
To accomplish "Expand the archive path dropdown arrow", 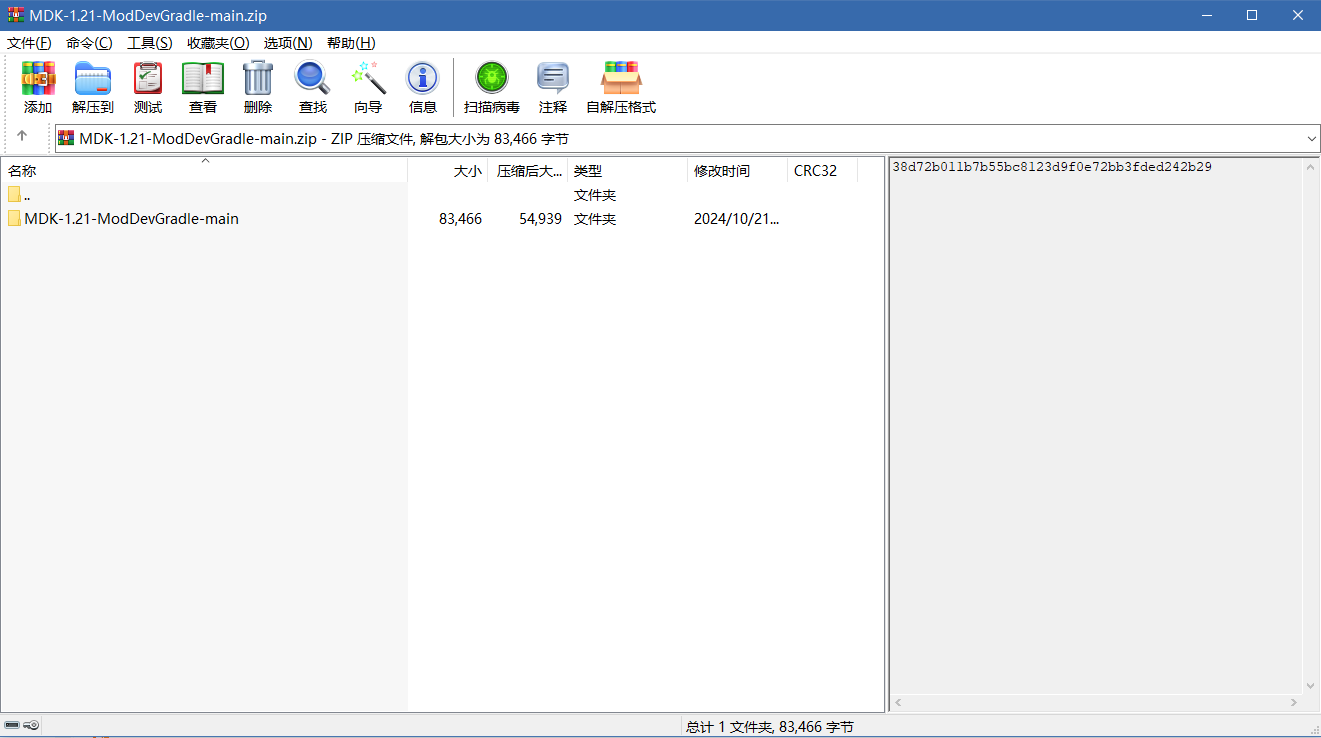I will click(1311, 139).
